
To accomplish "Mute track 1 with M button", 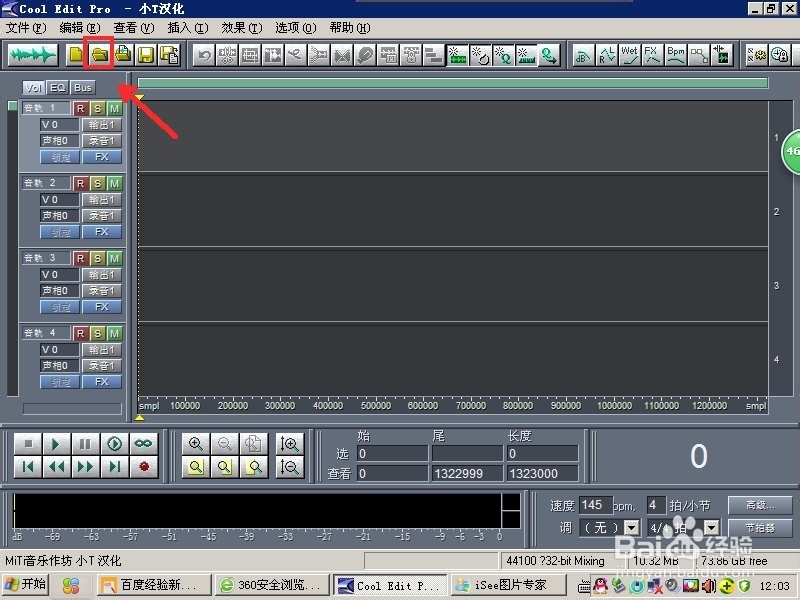I will point(114,108).
